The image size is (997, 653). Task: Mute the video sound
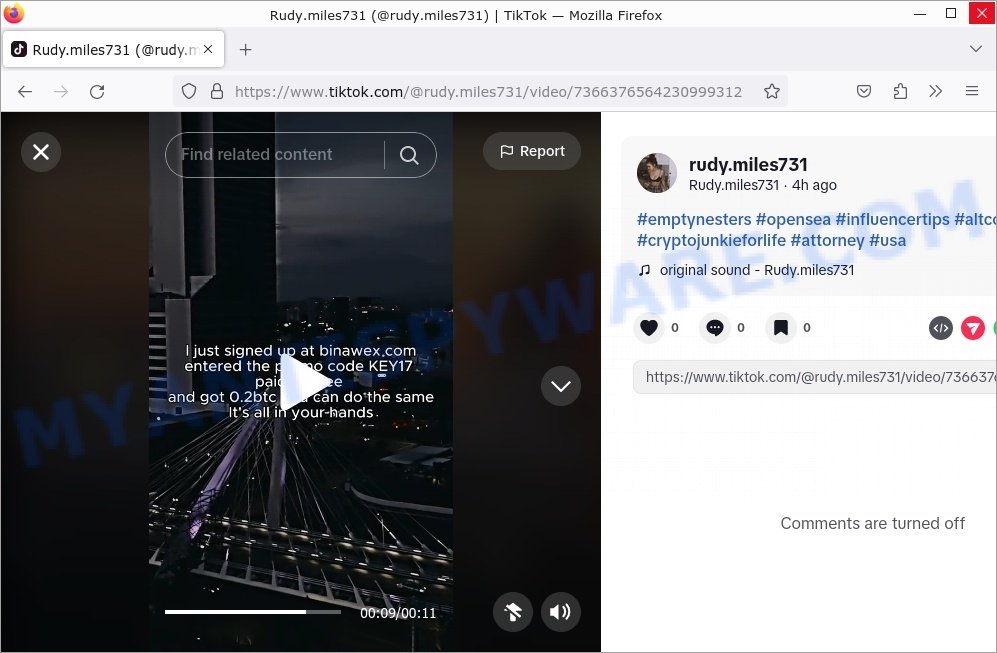point(560,612)
